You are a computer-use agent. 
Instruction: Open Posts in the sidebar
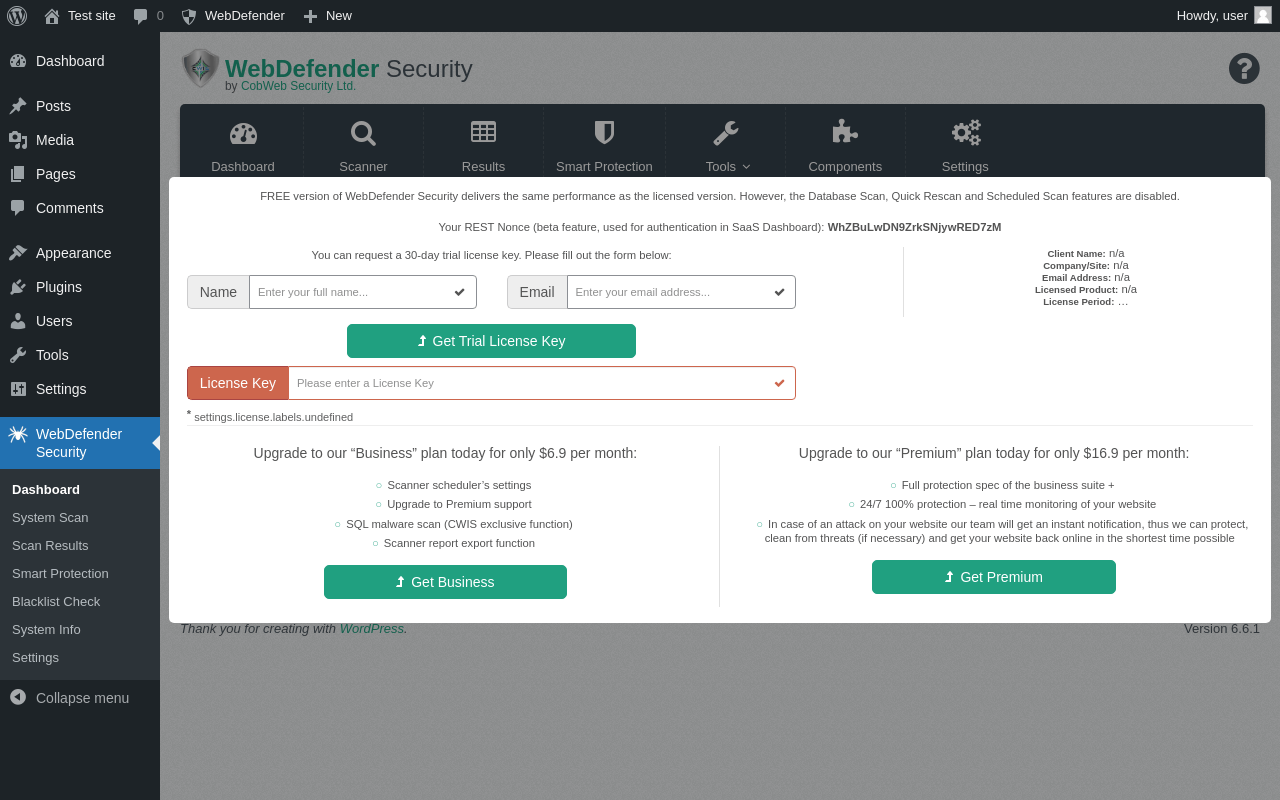80,106
